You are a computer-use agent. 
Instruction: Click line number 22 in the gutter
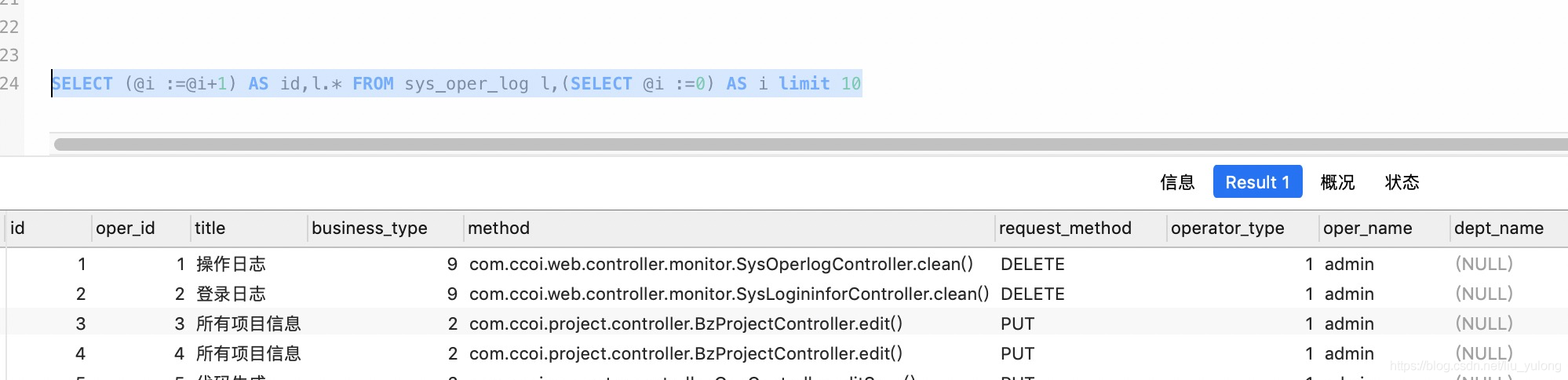[x=9, y=27]
